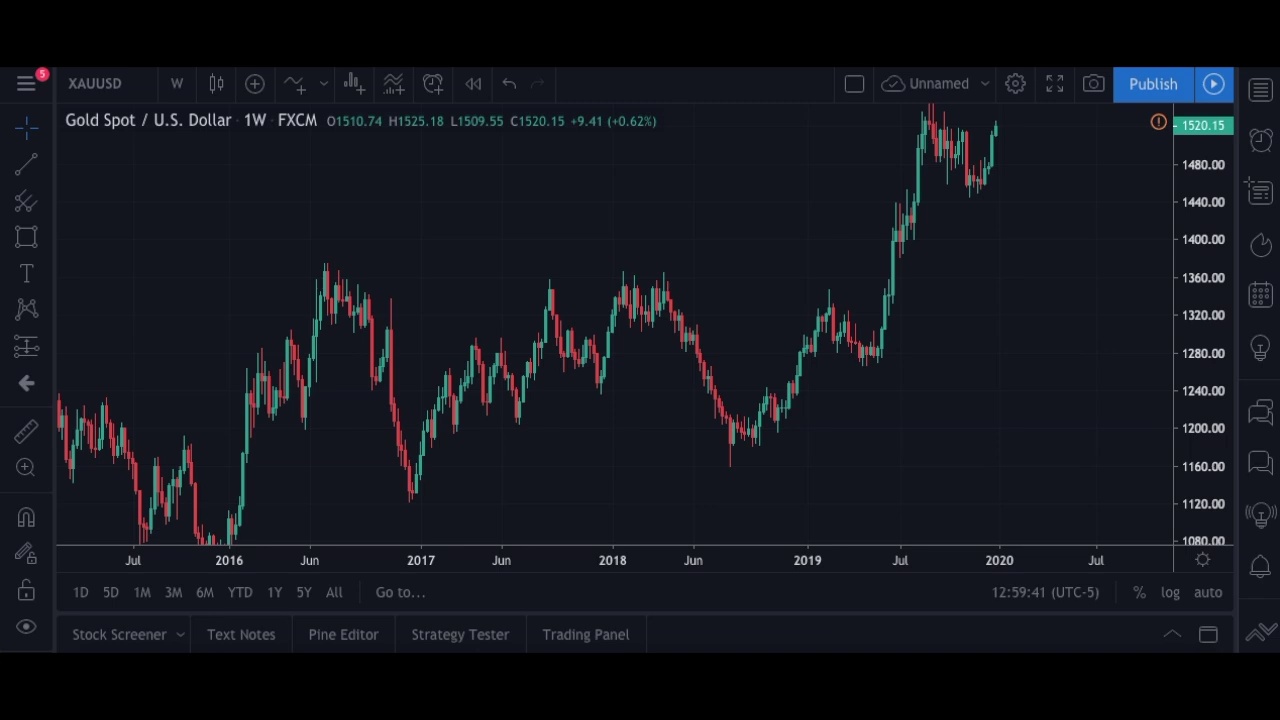Click the Publish button
This screenshot has width=1280, height=720.
click(x=1153, y=84)
